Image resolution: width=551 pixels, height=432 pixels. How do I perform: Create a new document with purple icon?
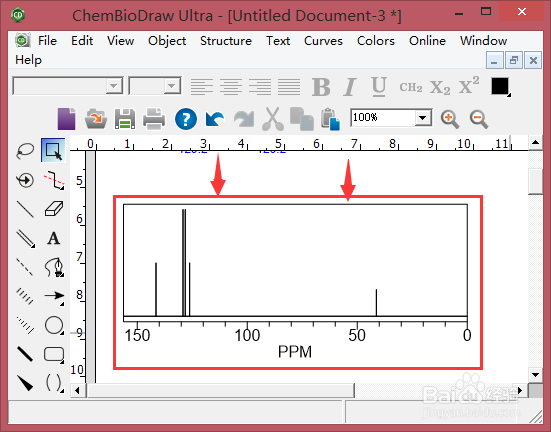pyautogui.click(x=66, y=119)
